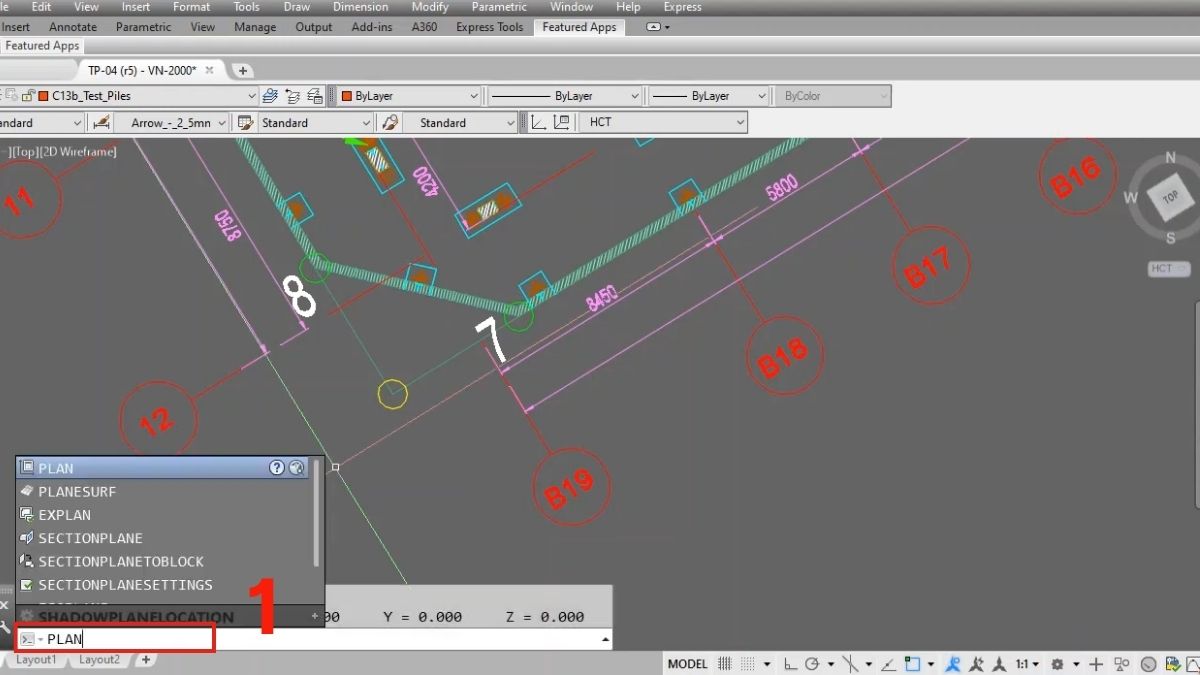The width and height of the screenshot is (1200, 675).
Task: Click the Workspace Switching gear icon
Action: [x=1057, y=664]
